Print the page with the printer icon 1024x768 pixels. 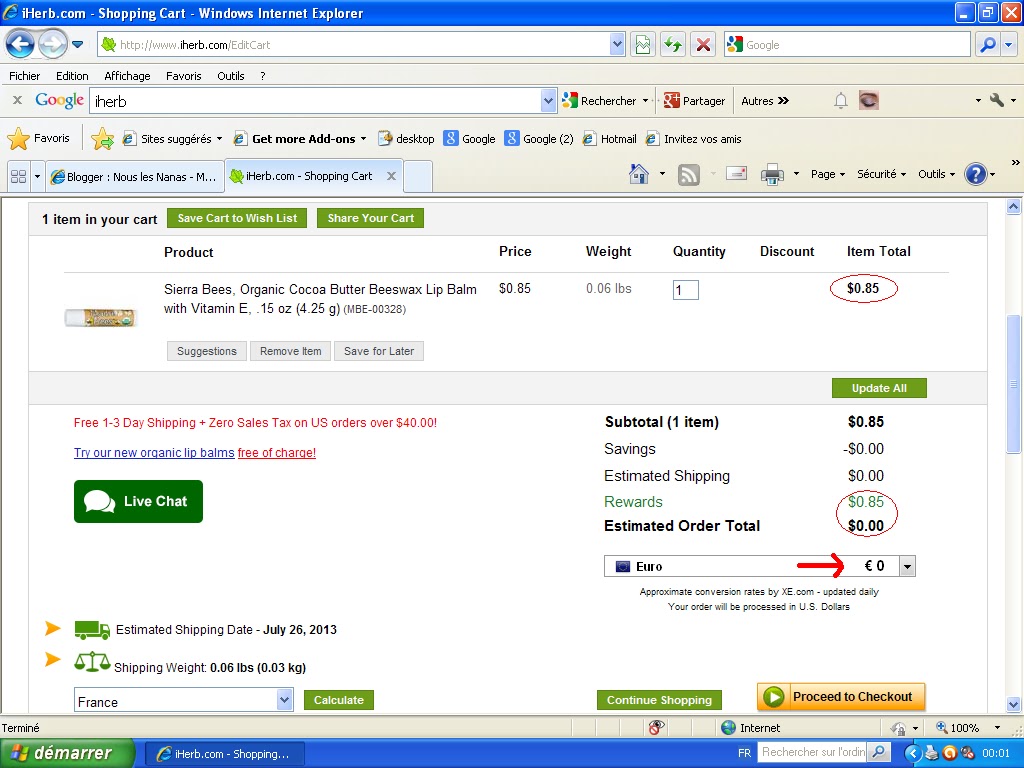[772, 174]
